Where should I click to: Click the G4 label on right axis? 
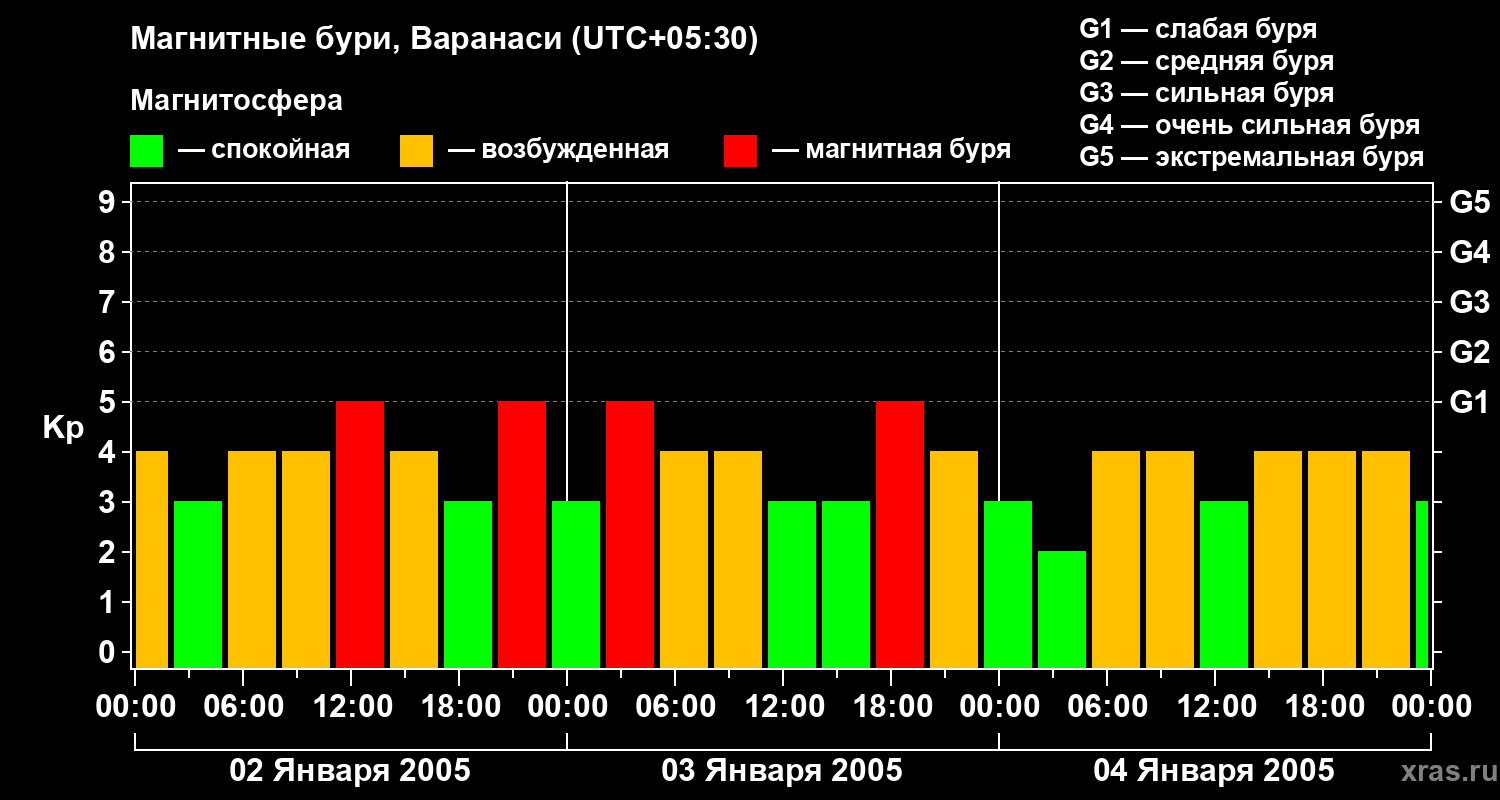pos(1469,252)
